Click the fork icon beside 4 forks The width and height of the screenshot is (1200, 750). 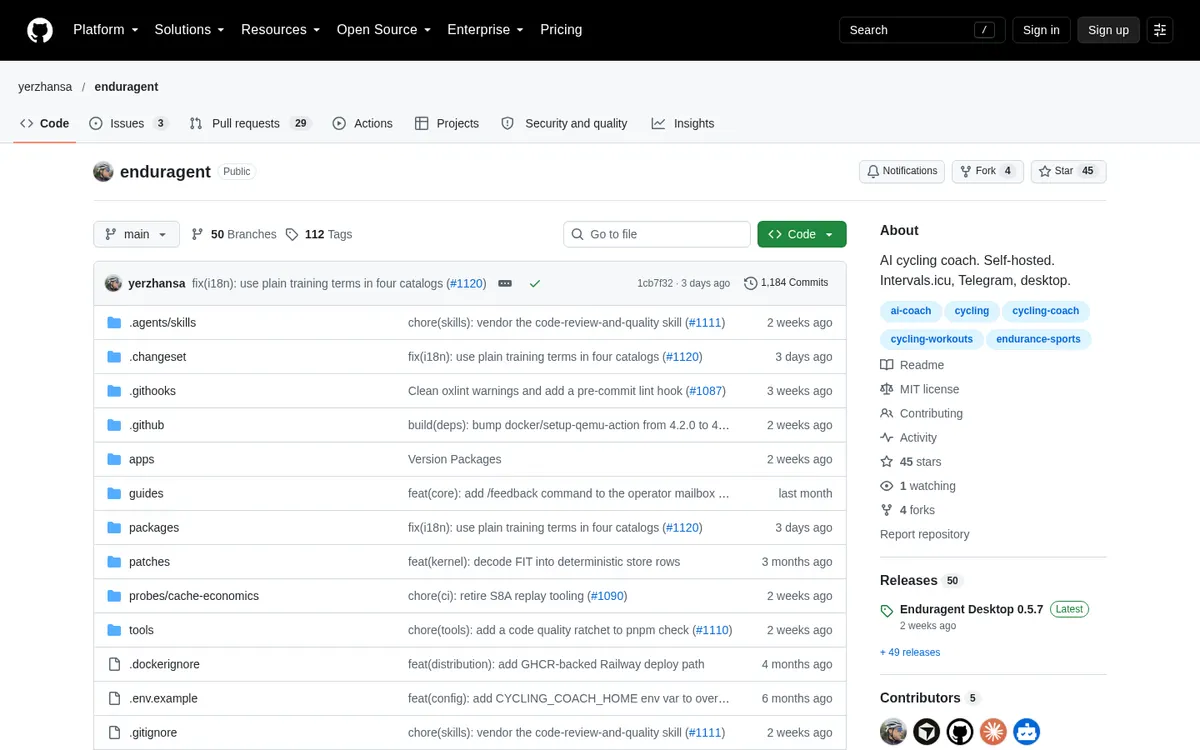[887, 509]
